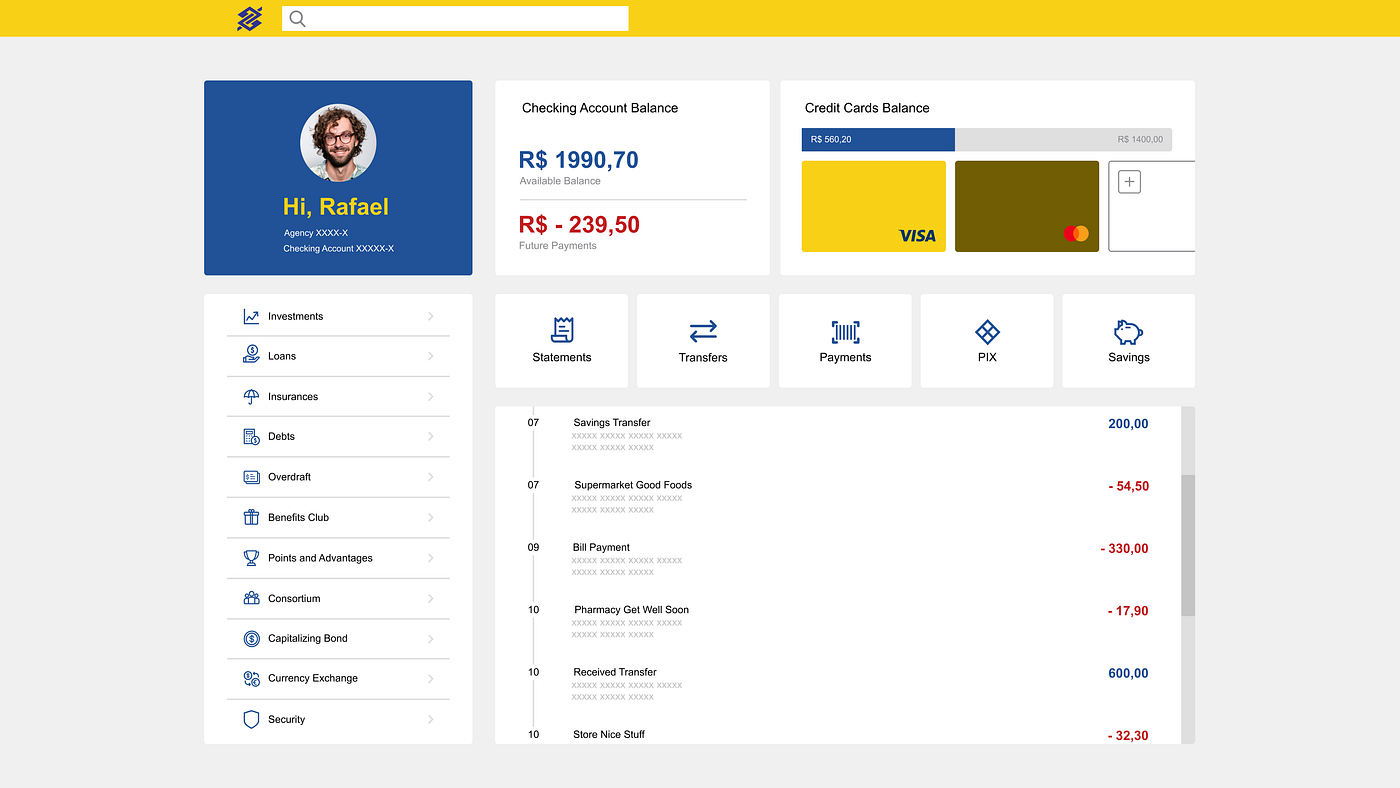Click the Agency XXXX-X text

(316, 233)
